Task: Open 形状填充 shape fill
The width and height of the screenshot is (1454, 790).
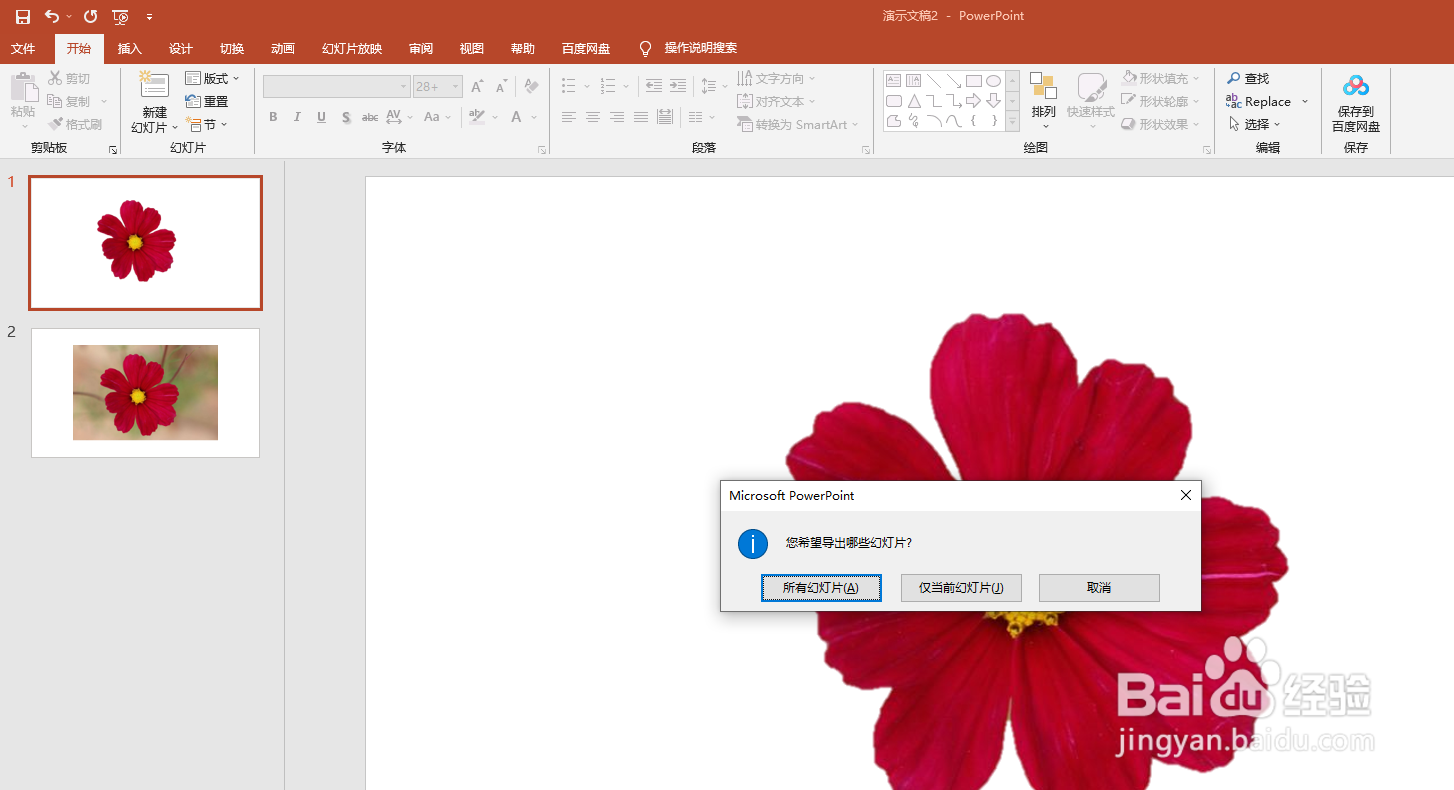Action: point(1160,78)
